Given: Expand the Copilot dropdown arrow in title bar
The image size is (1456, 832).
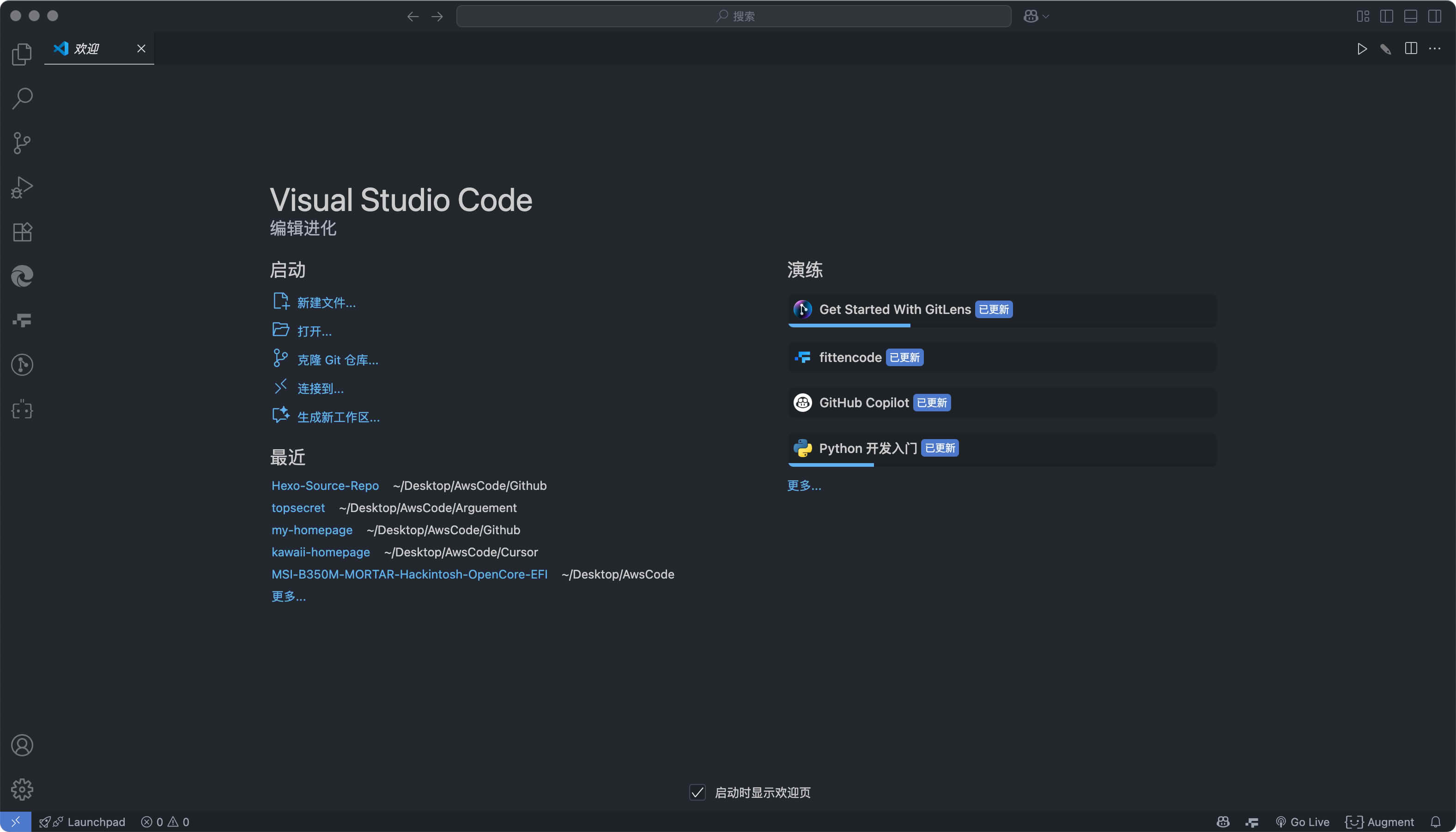Looking at the screenshot, I should point(1046,17).
